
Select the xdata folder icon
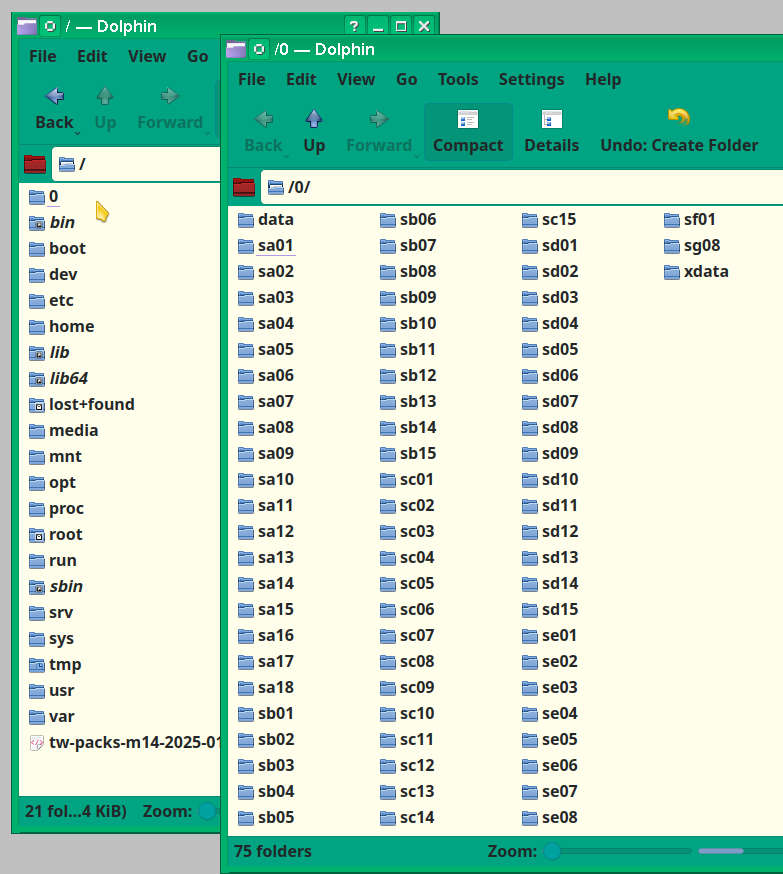[672, 272]
